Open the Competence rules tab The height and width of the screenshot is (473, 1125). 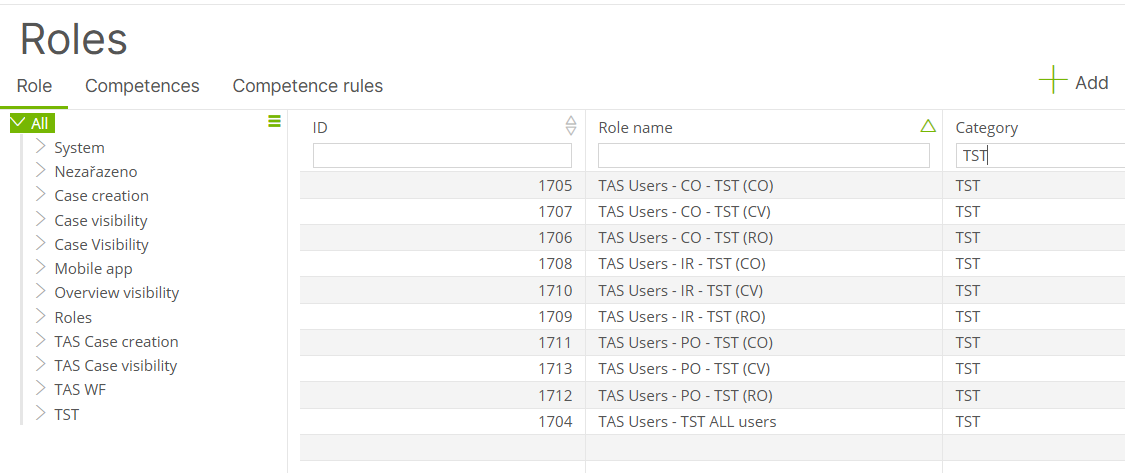coord(308,86)
